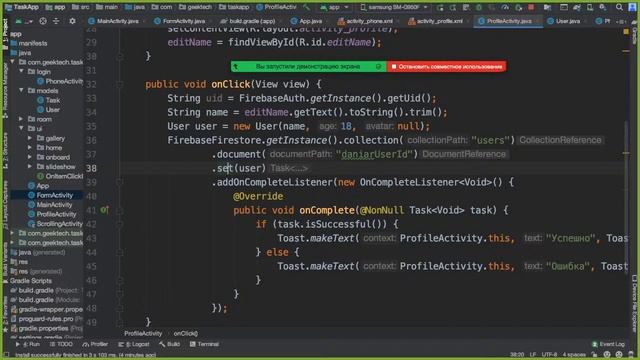
Task: Open the Logcat tool window
Action: tap(134, 344)
